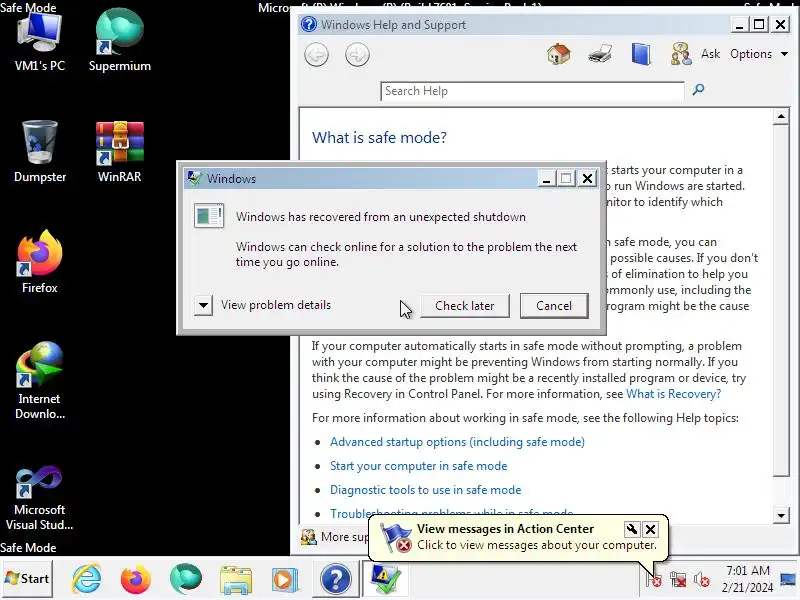Open the Start menu

(27, 579)
